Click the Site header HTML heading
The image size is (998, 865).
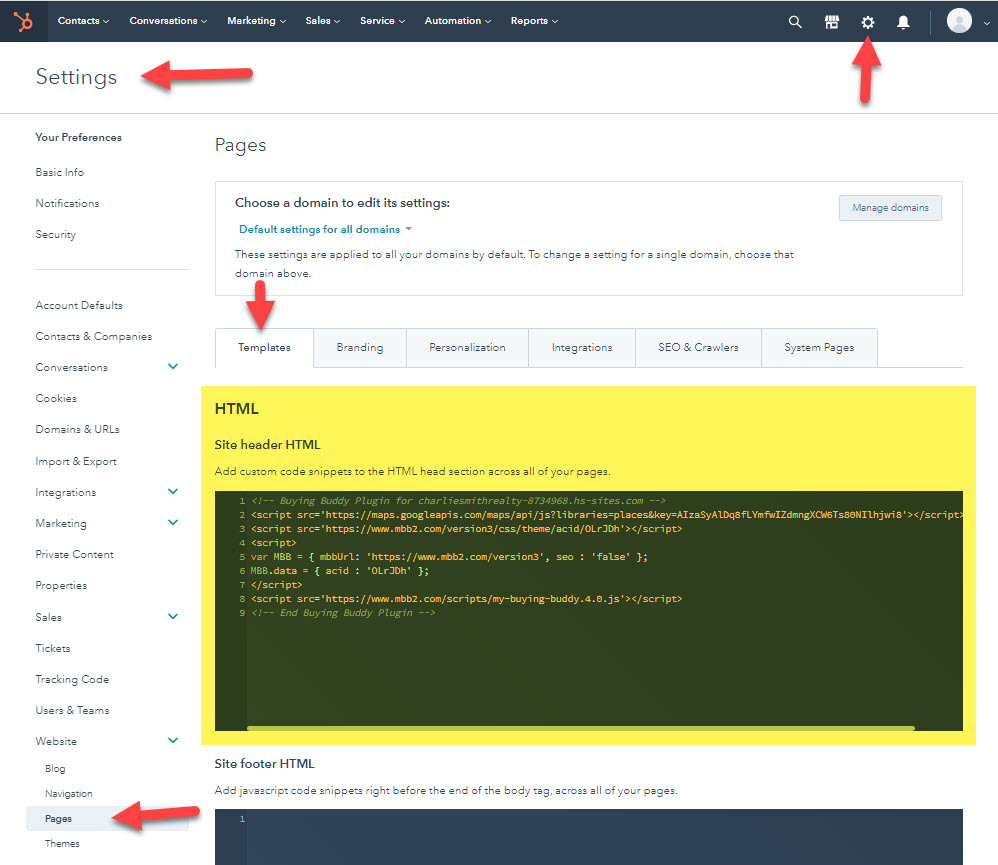coord(267,445)
